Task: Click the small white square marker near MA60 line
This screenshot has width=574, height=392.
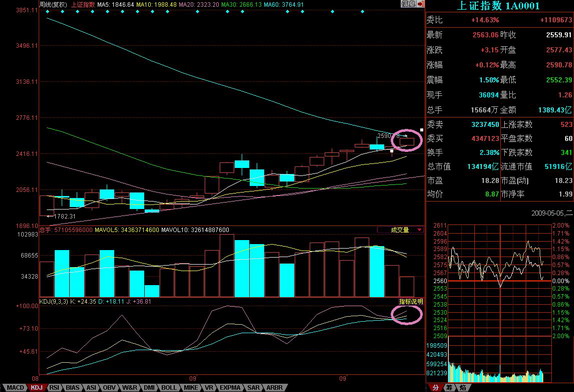Action: (421, 130)
